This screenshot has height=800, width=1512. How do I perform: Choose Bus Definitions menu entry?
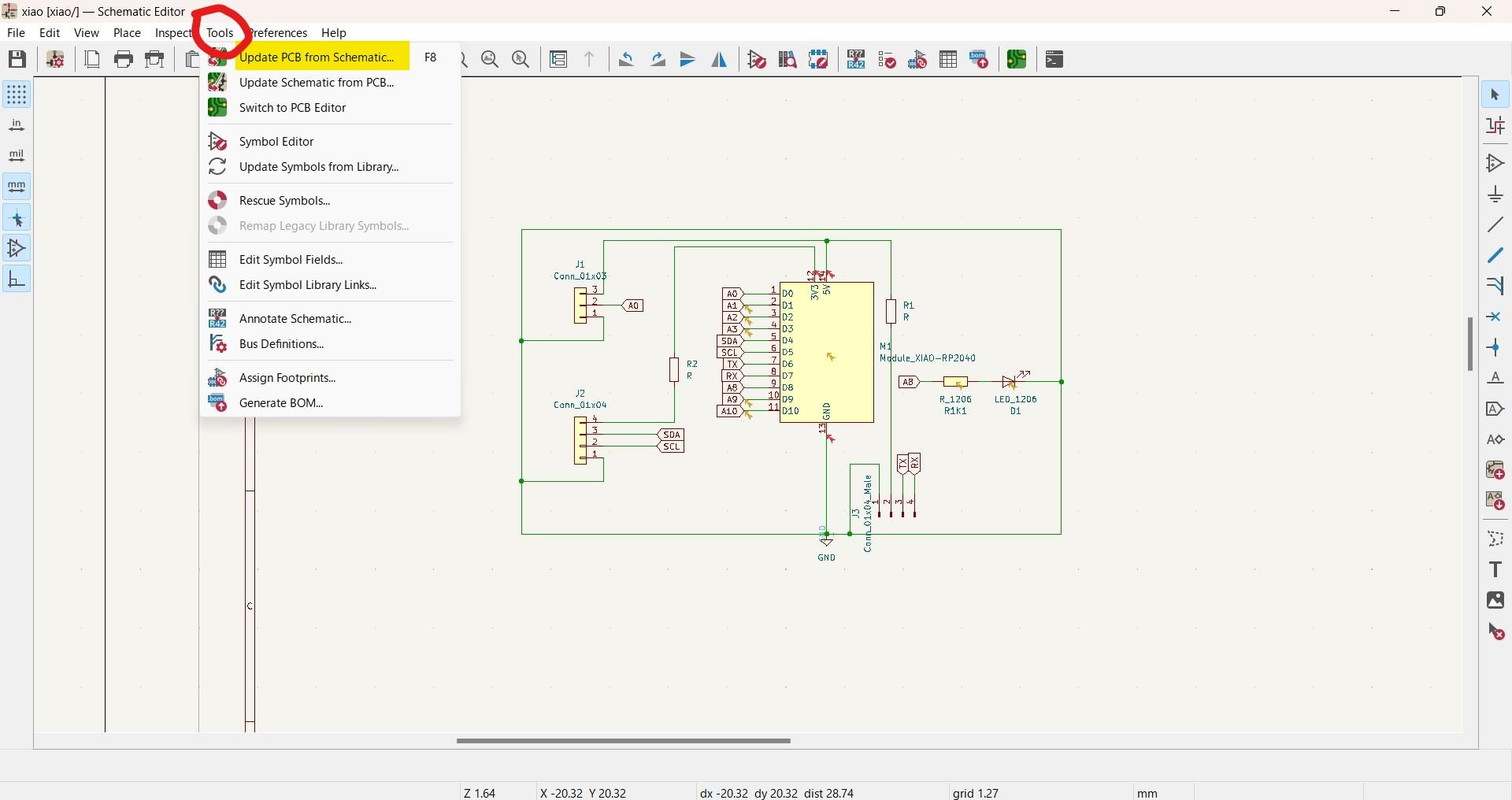tap(330, 345)
